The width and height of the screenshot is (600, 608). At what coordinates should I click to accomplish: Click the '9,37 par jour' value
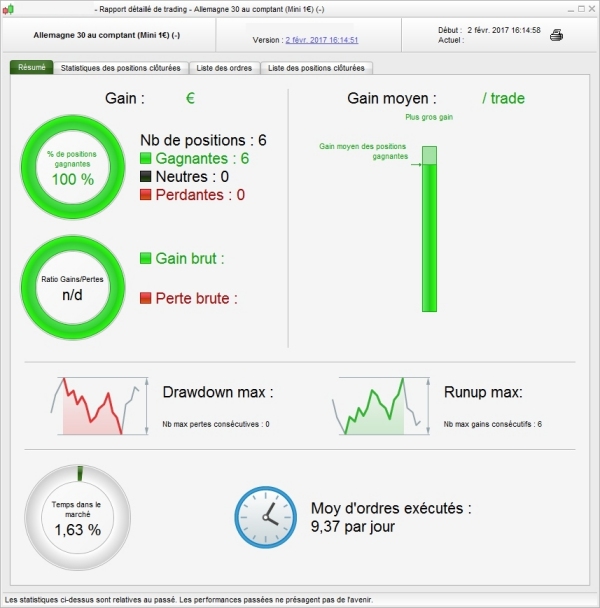pos(353,527)
